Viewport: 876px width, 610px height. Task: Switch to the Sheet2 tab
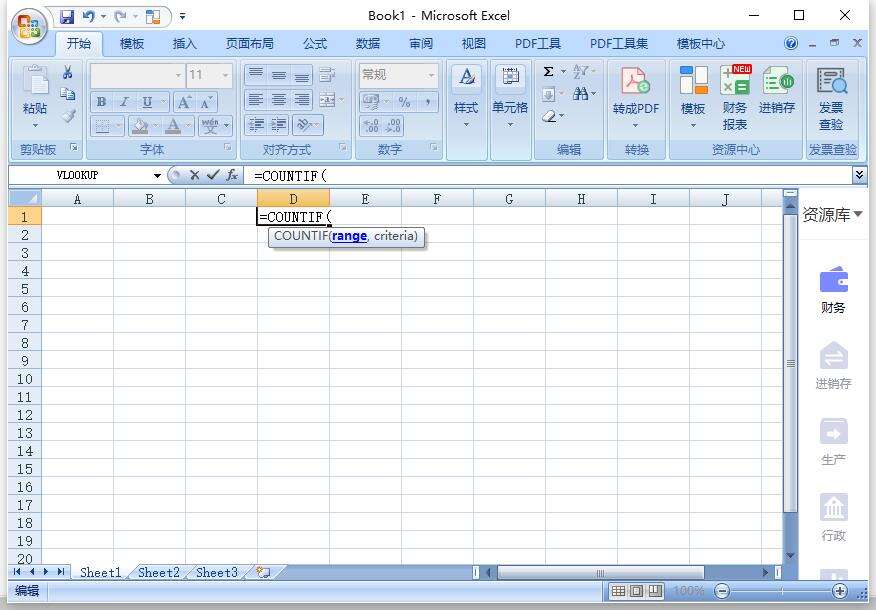tap(159, 573)
